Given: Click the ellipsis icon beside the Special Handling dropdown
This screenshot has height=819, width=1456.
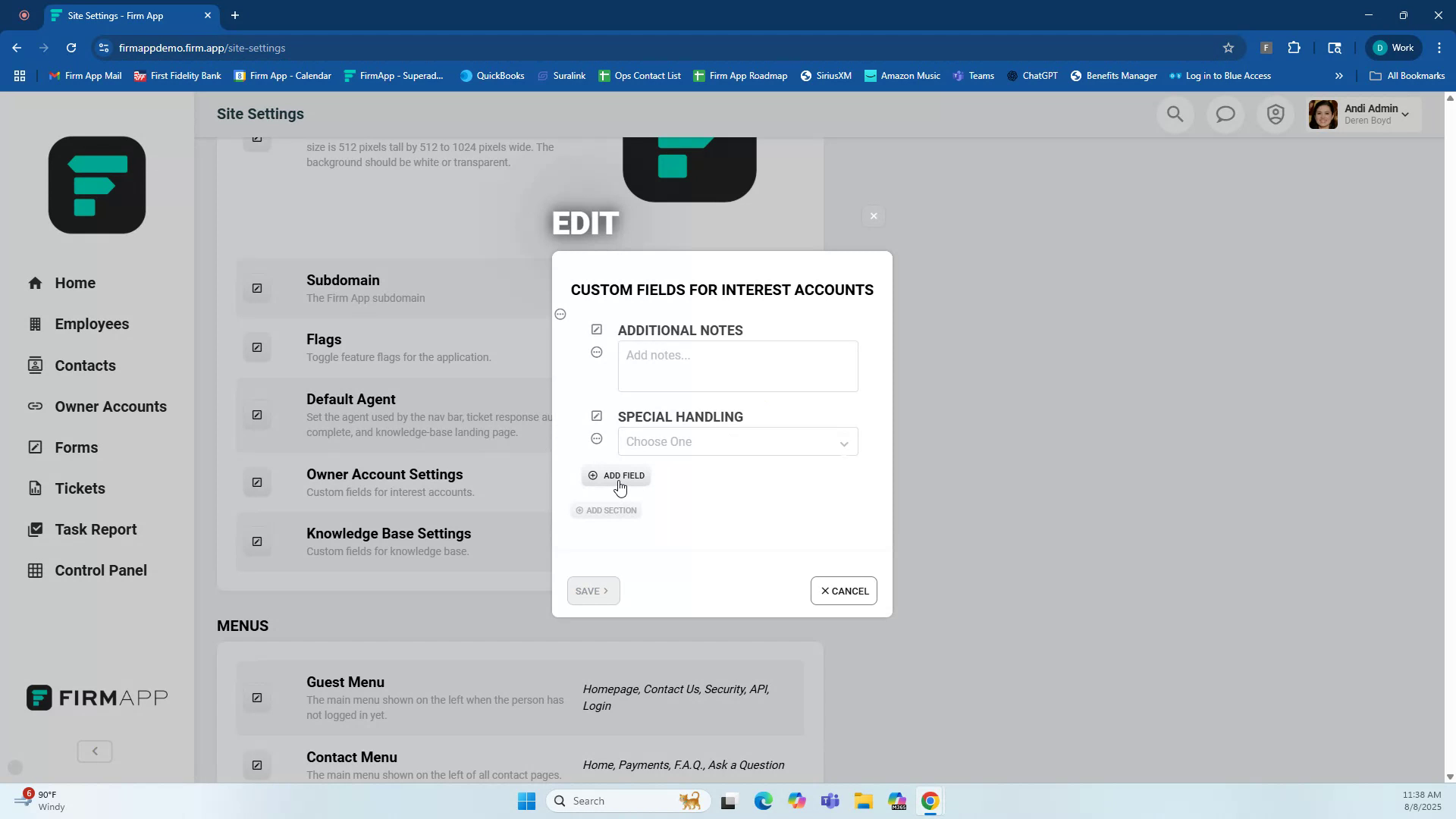Looking at the screenshot, I should coord(597,438).
